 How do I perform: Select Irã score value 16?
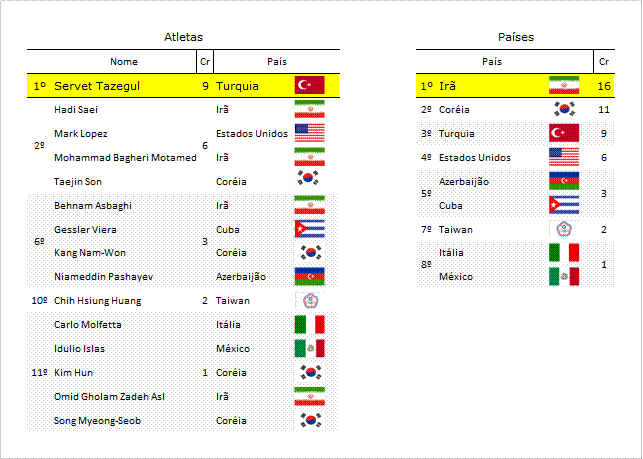[604, 86]
